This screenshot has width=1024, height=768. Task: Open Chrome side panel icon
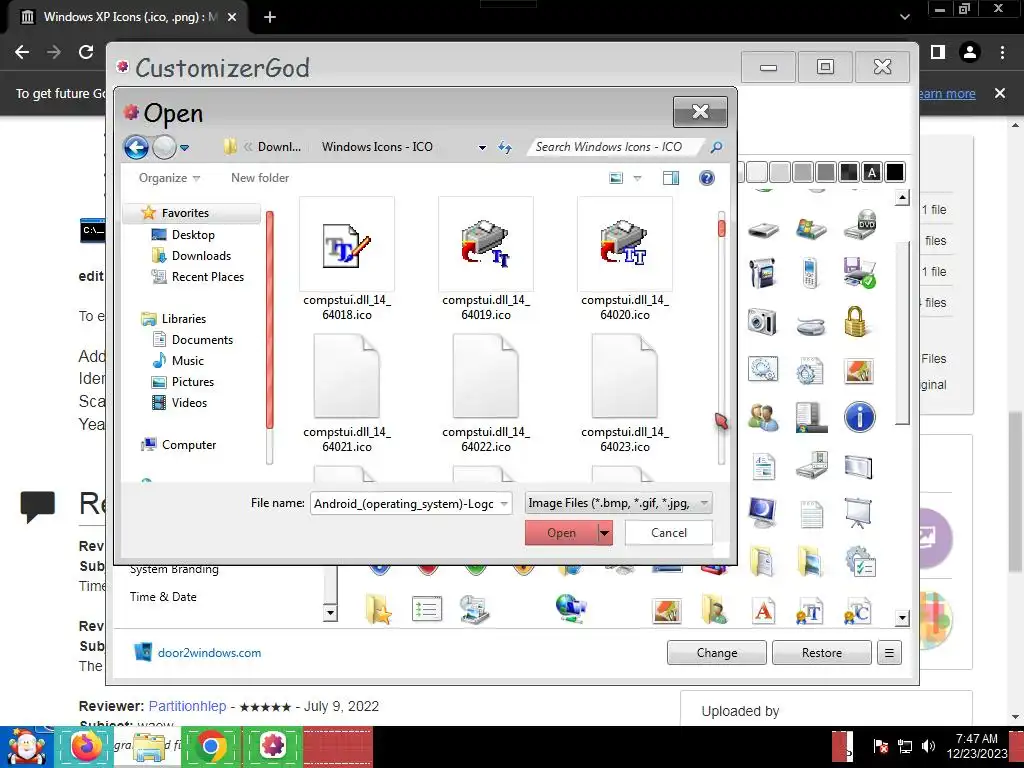pos(938,52)
